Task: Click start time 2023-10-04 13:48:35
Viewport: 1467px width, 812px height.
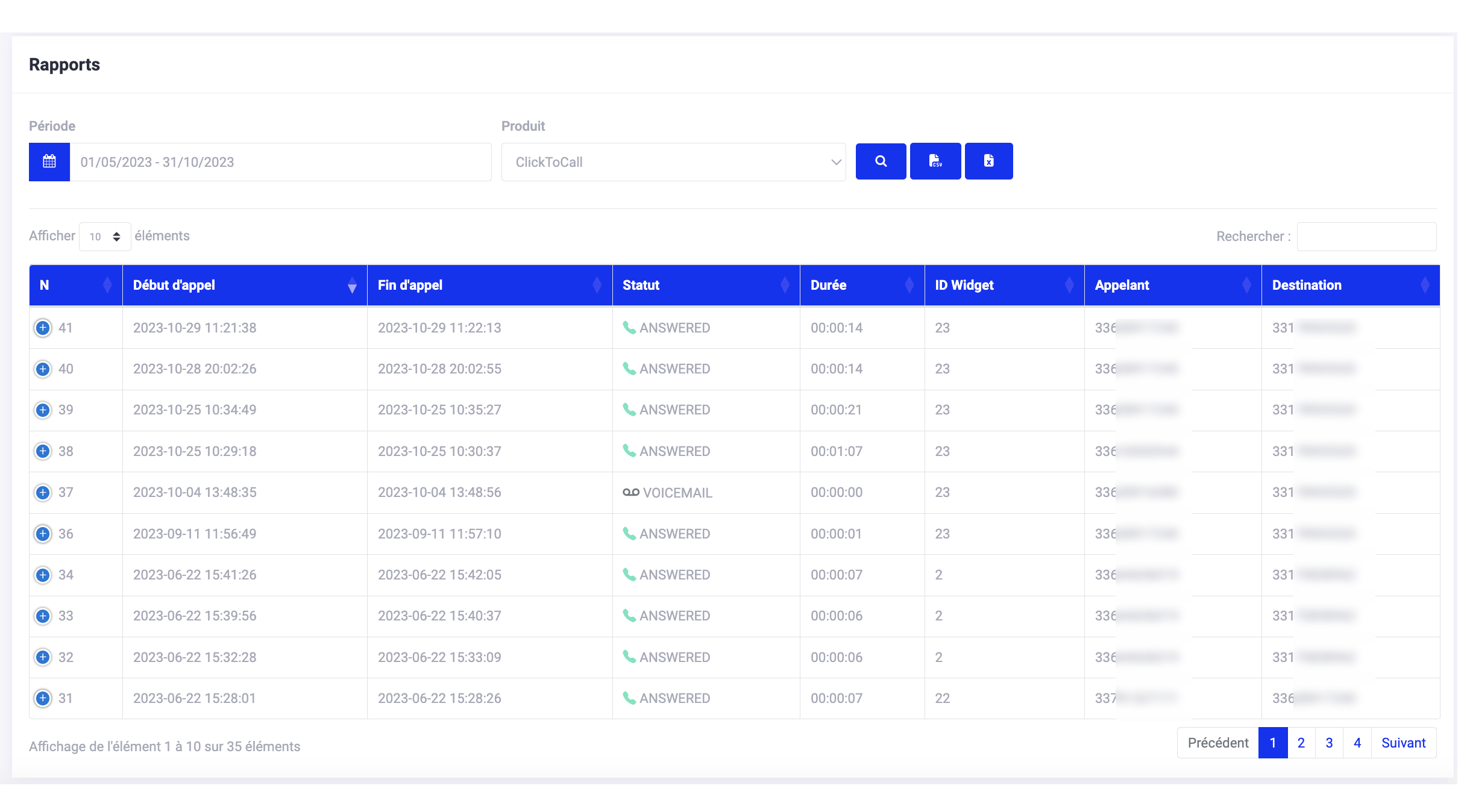Action: tap(195, 492)
